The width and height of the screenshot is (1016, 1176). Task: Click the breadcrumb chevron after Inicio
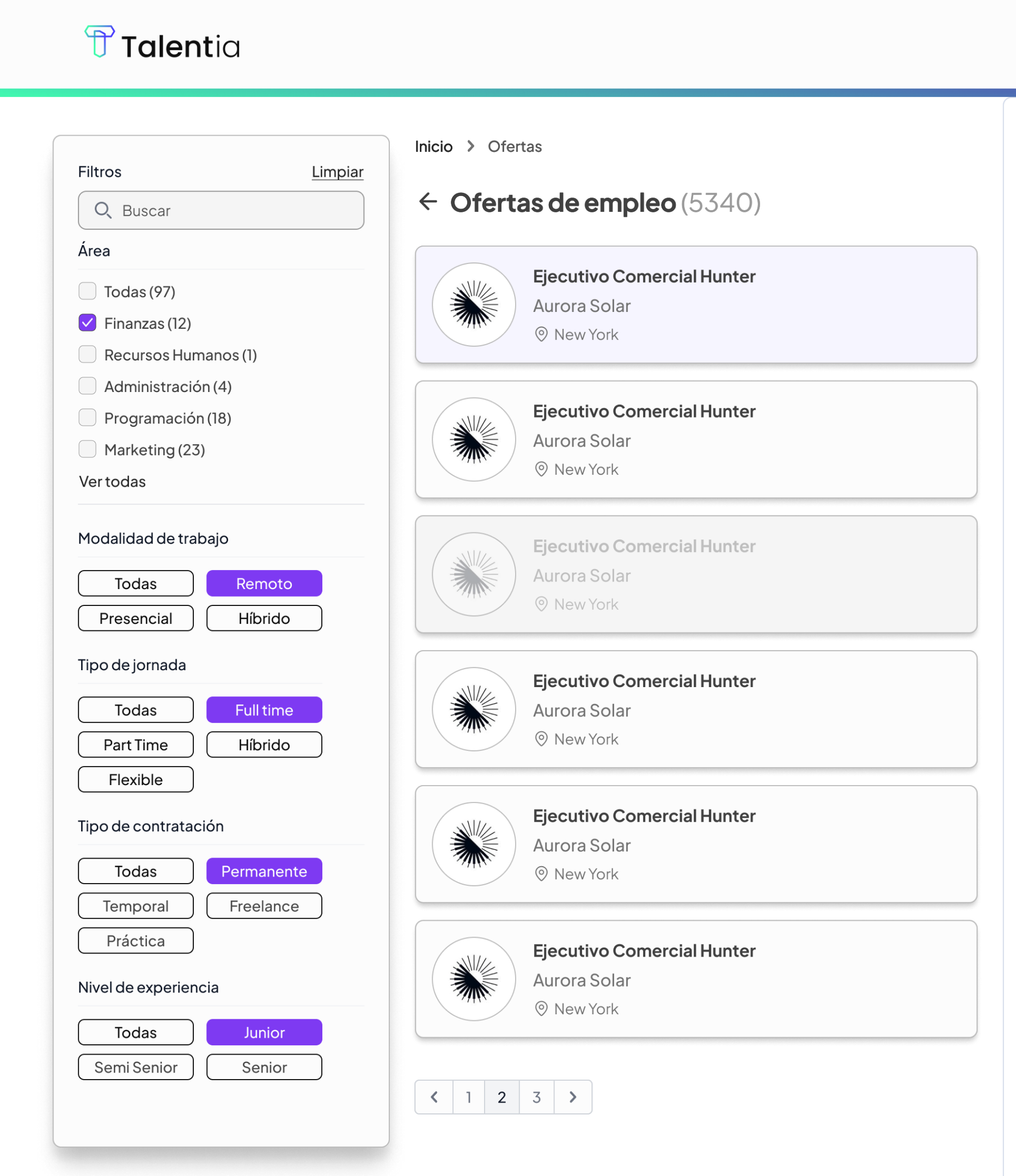pos(470,146)
